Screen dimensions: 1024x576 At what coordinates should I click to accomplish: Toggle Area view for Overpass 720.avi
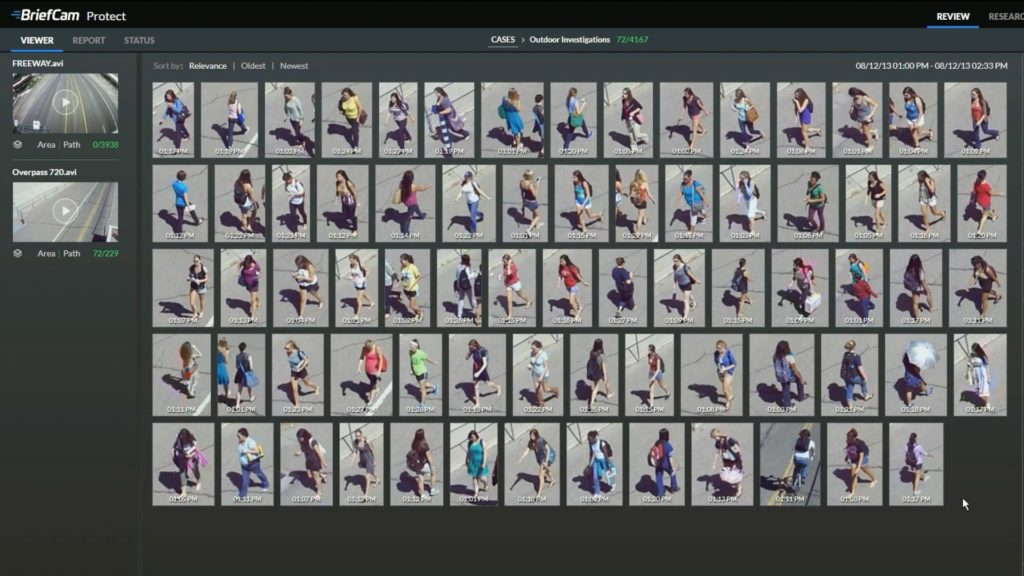(x=46, y=253)
